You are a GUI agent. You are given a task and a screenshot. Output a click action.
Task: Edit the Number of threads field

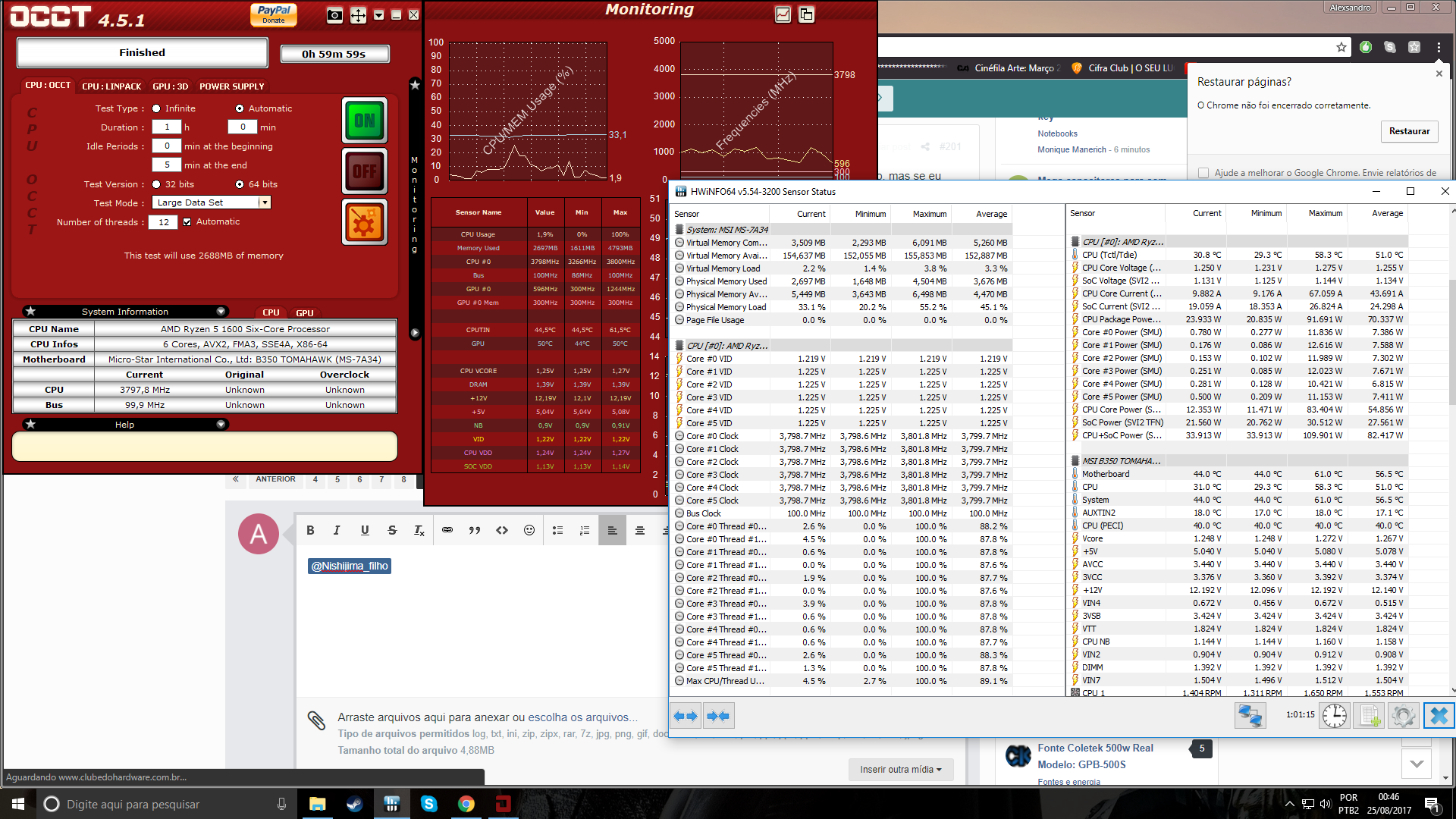tap(164, 222)
